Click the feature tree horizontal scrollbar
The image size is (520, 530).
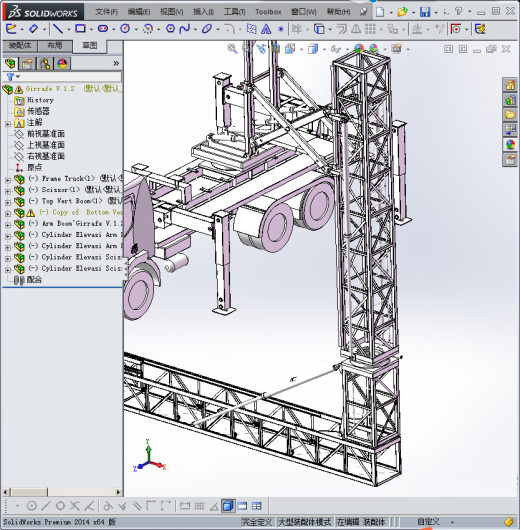[x=62, y=492]
